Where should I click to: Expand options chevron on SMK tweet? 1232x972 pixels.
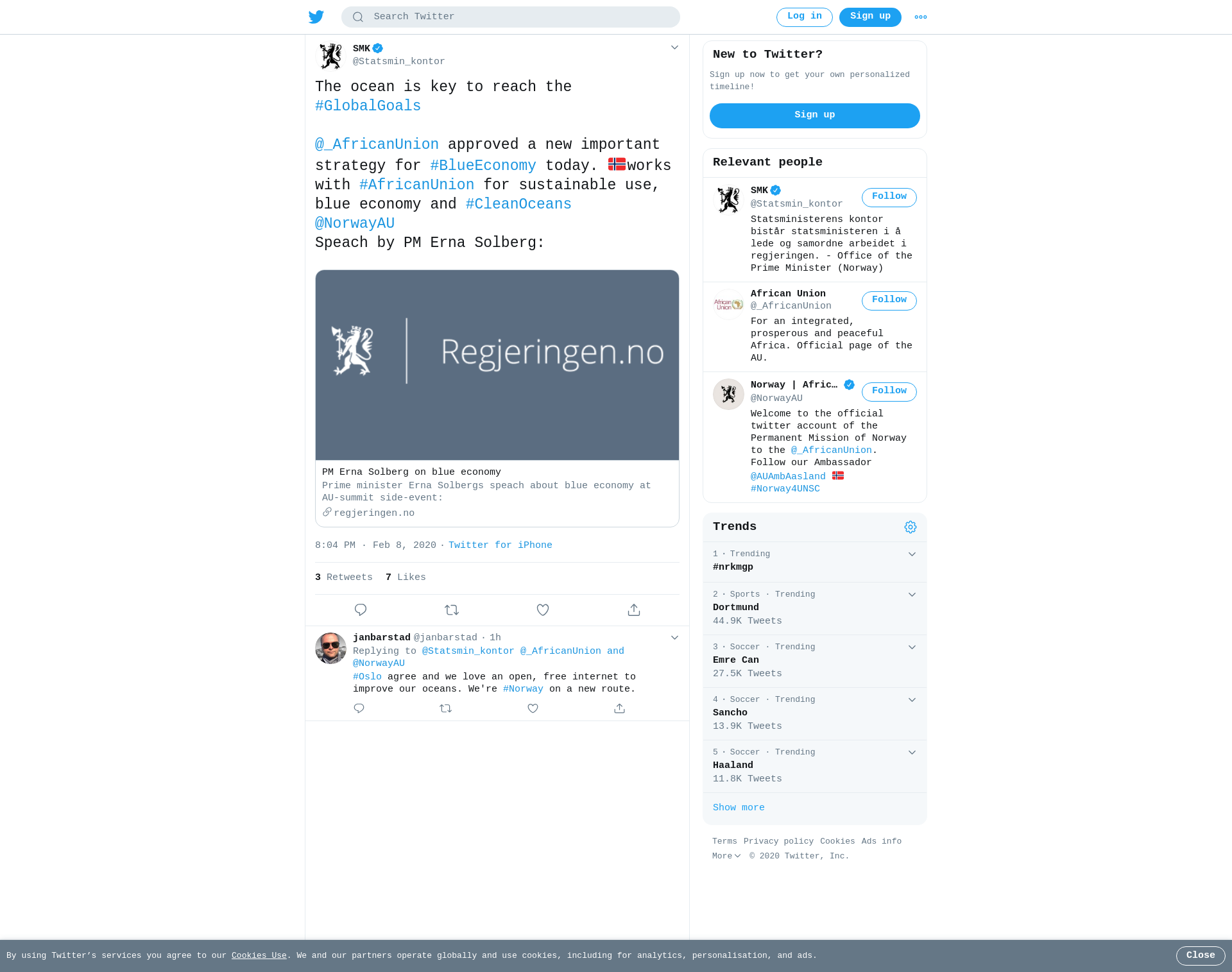674,47
